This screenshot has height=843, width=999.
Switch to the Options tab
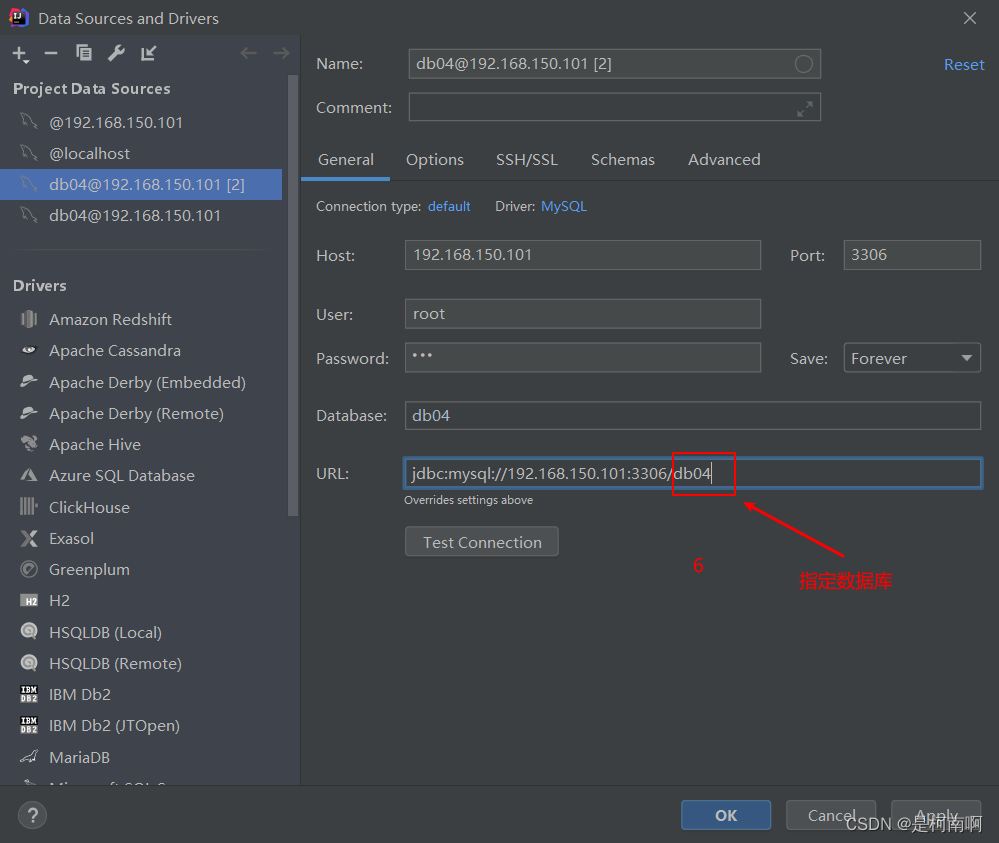[x=434, y=159]
